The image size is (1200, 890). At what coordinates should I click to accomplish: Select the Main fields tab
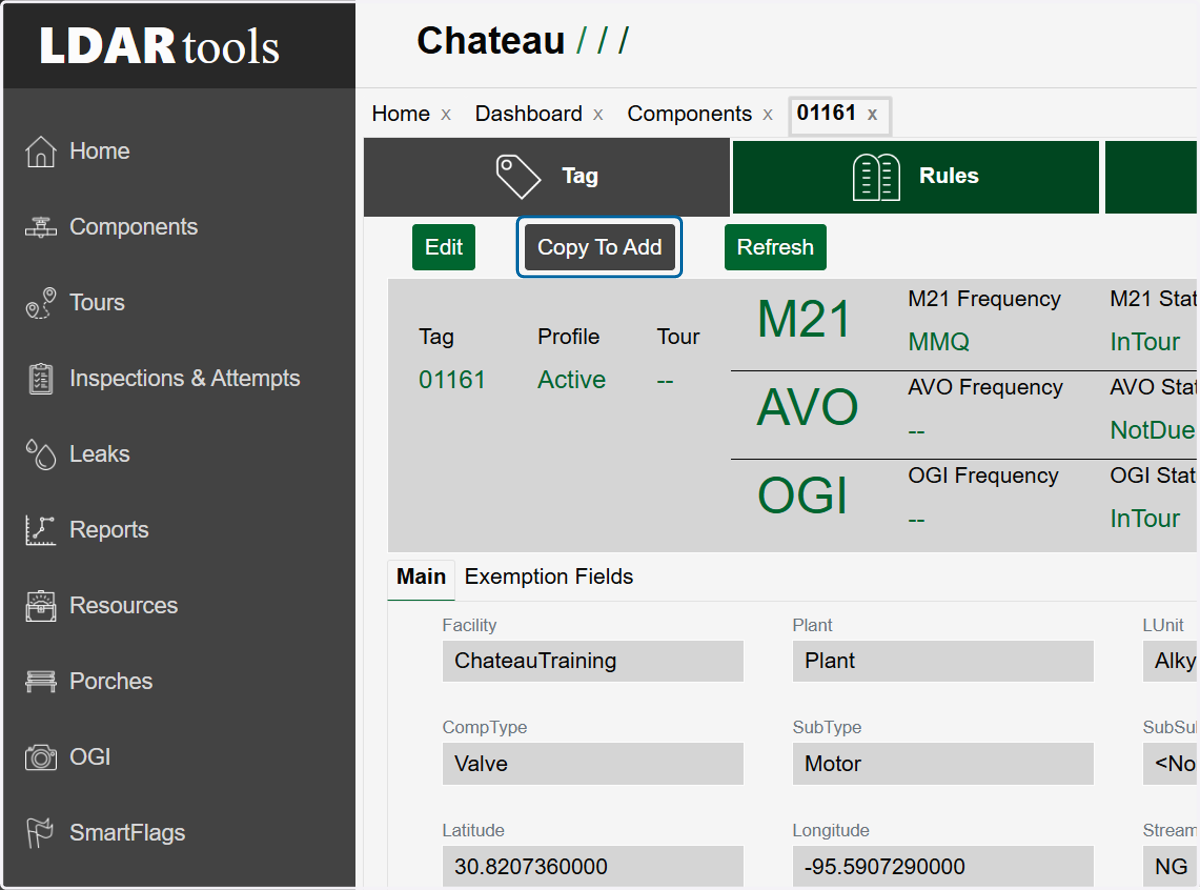pos(421,577)
